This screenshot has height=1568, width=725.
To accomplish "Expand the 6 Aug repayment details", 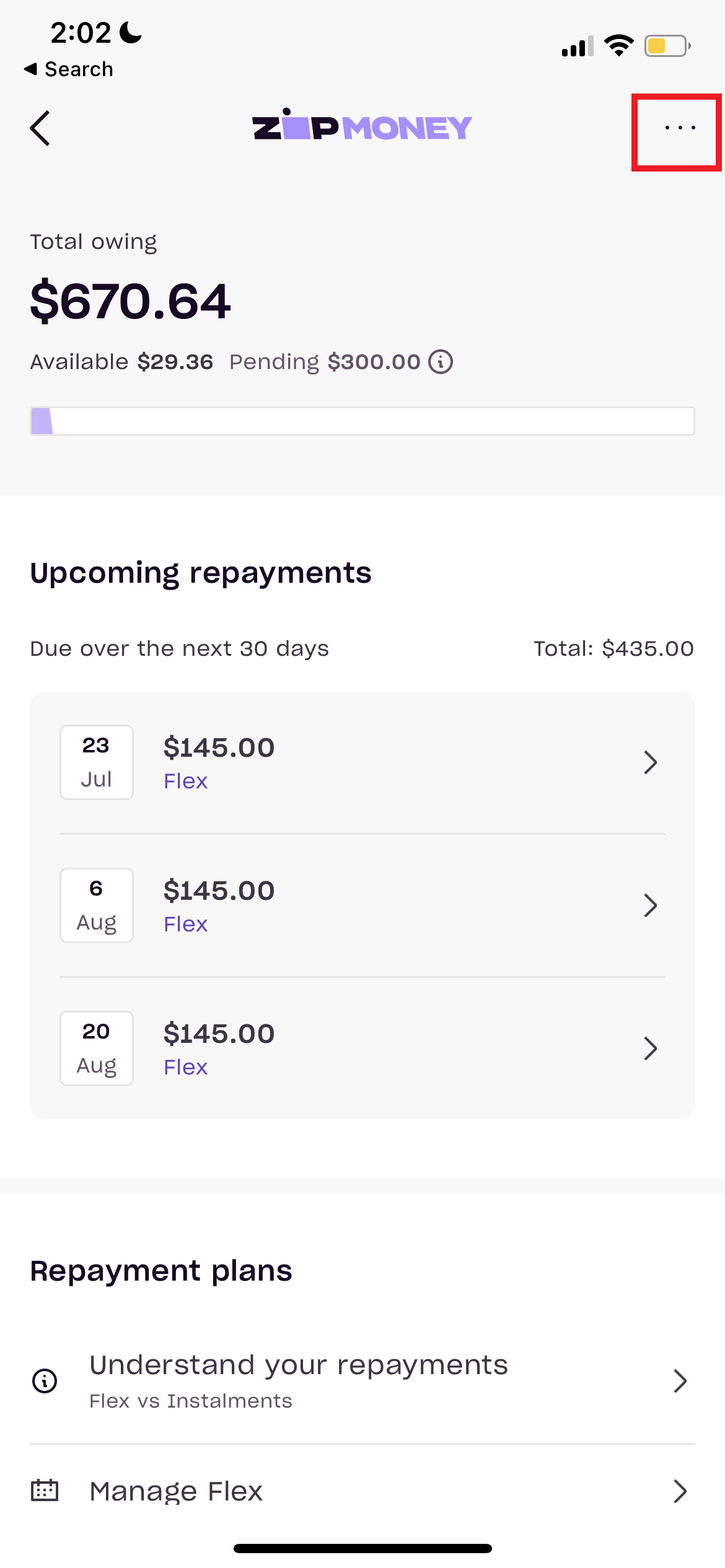I will coord(650,905).
